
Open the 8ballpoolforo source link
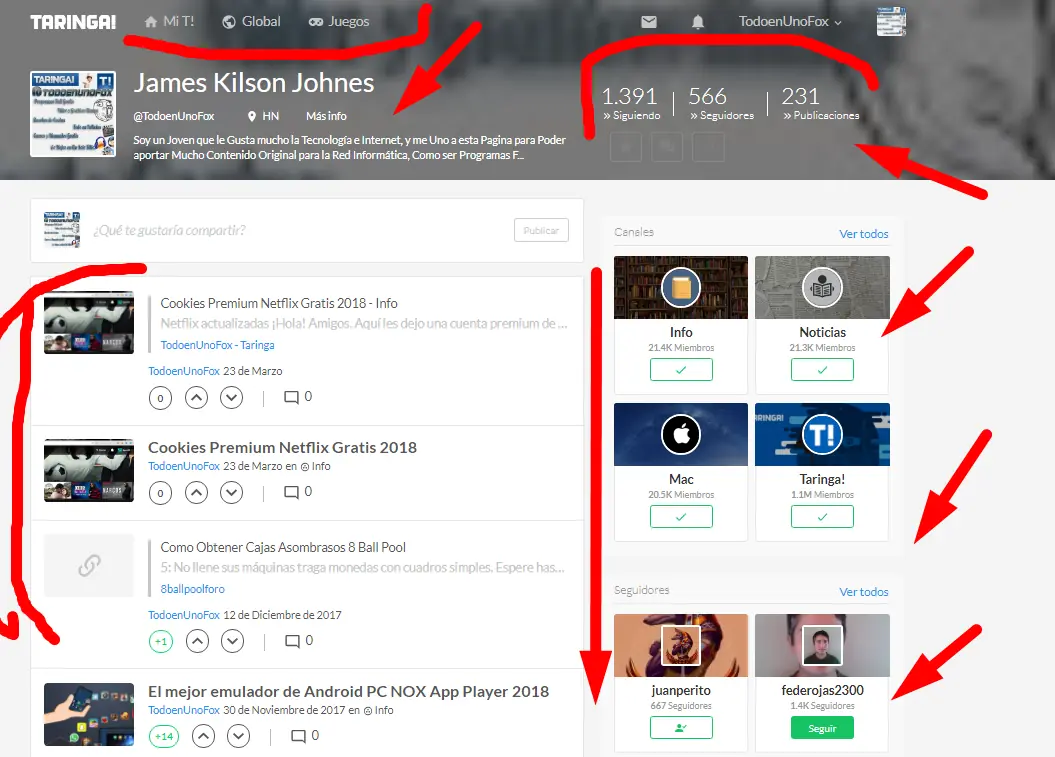pos(192,589)
